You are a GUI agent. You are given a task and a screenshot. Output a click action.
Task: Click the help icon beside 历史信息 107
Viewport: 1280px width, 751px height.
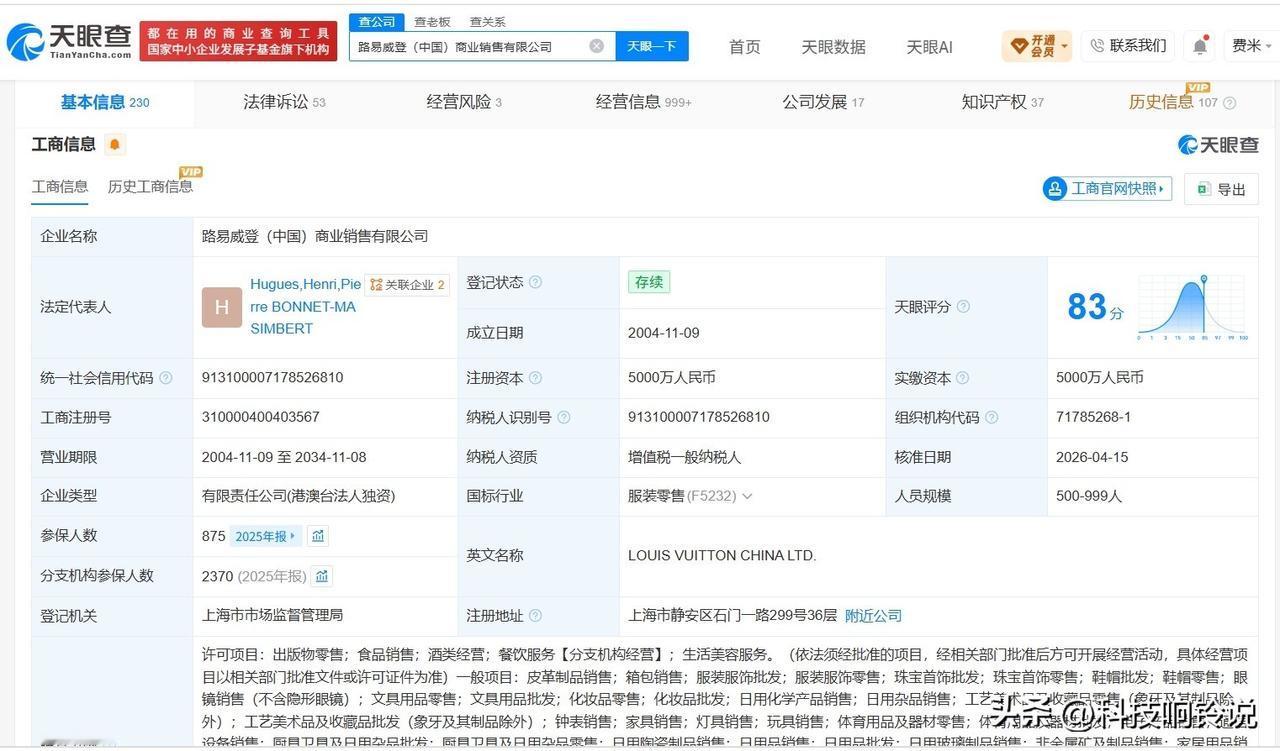[1230, 103]
